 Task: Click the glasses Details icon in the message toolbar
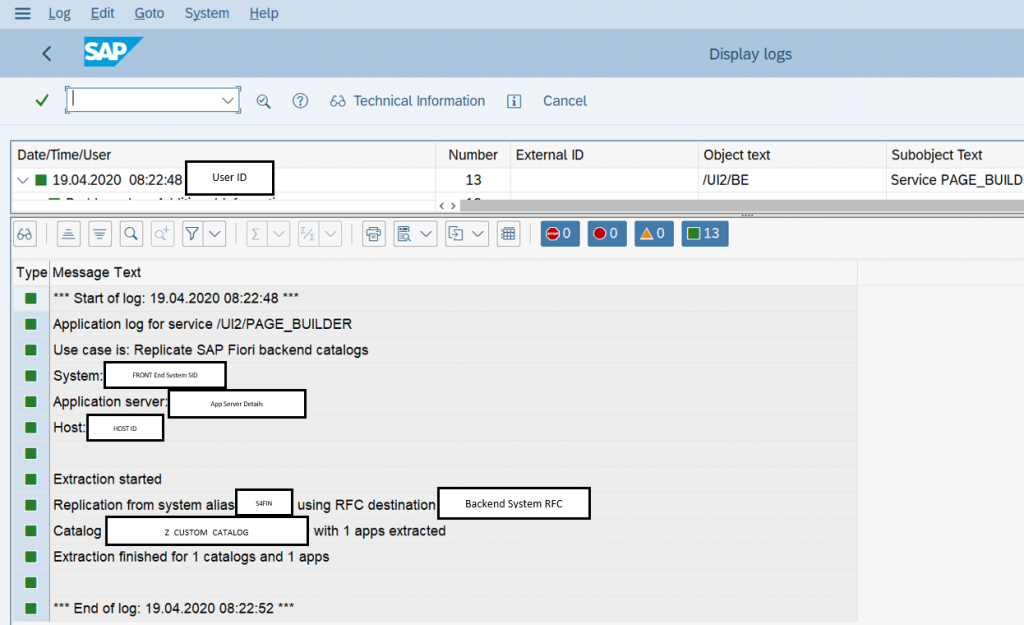[25, 234]
